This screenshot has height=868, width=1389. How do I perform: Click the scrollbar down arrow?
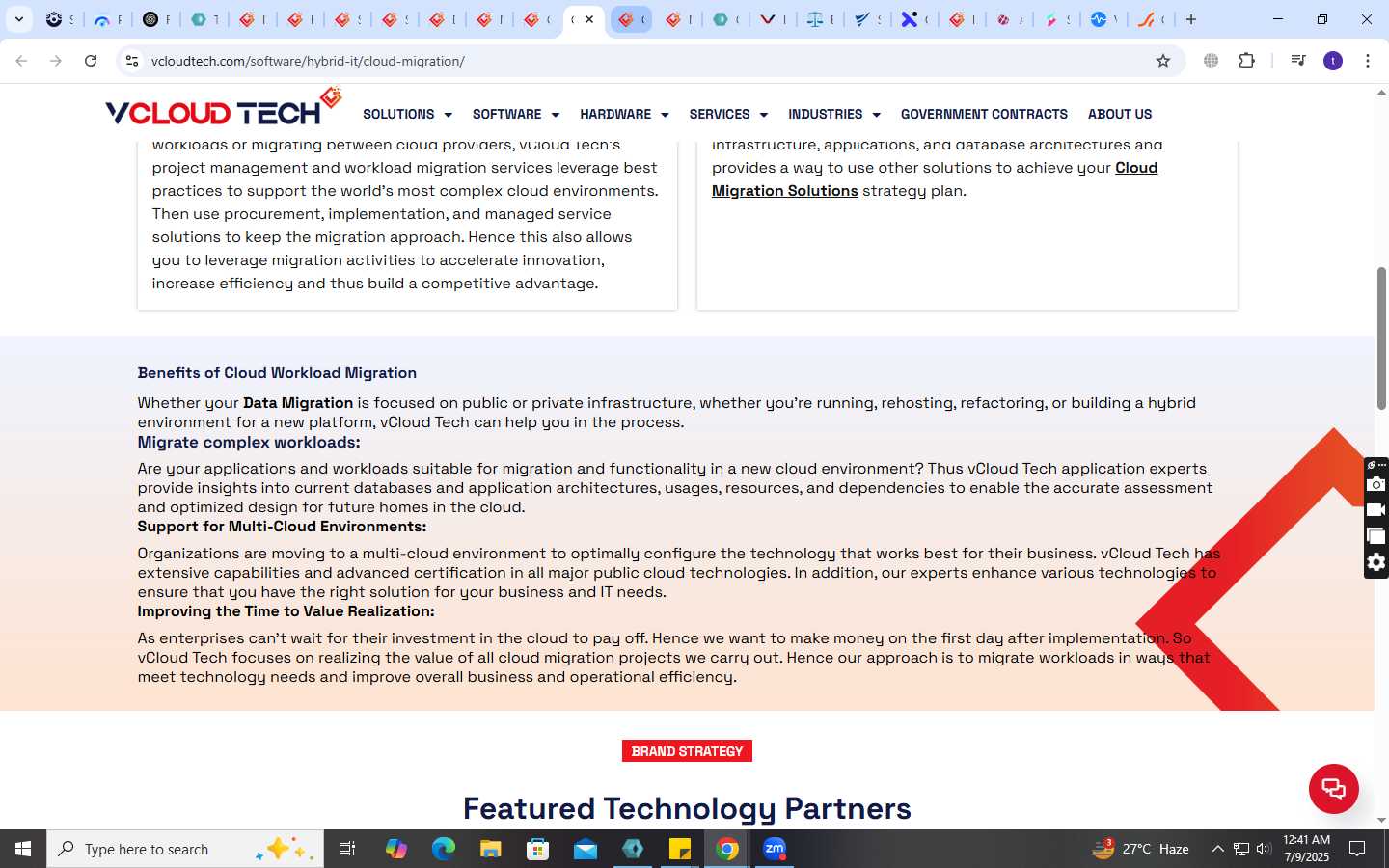1381,820
